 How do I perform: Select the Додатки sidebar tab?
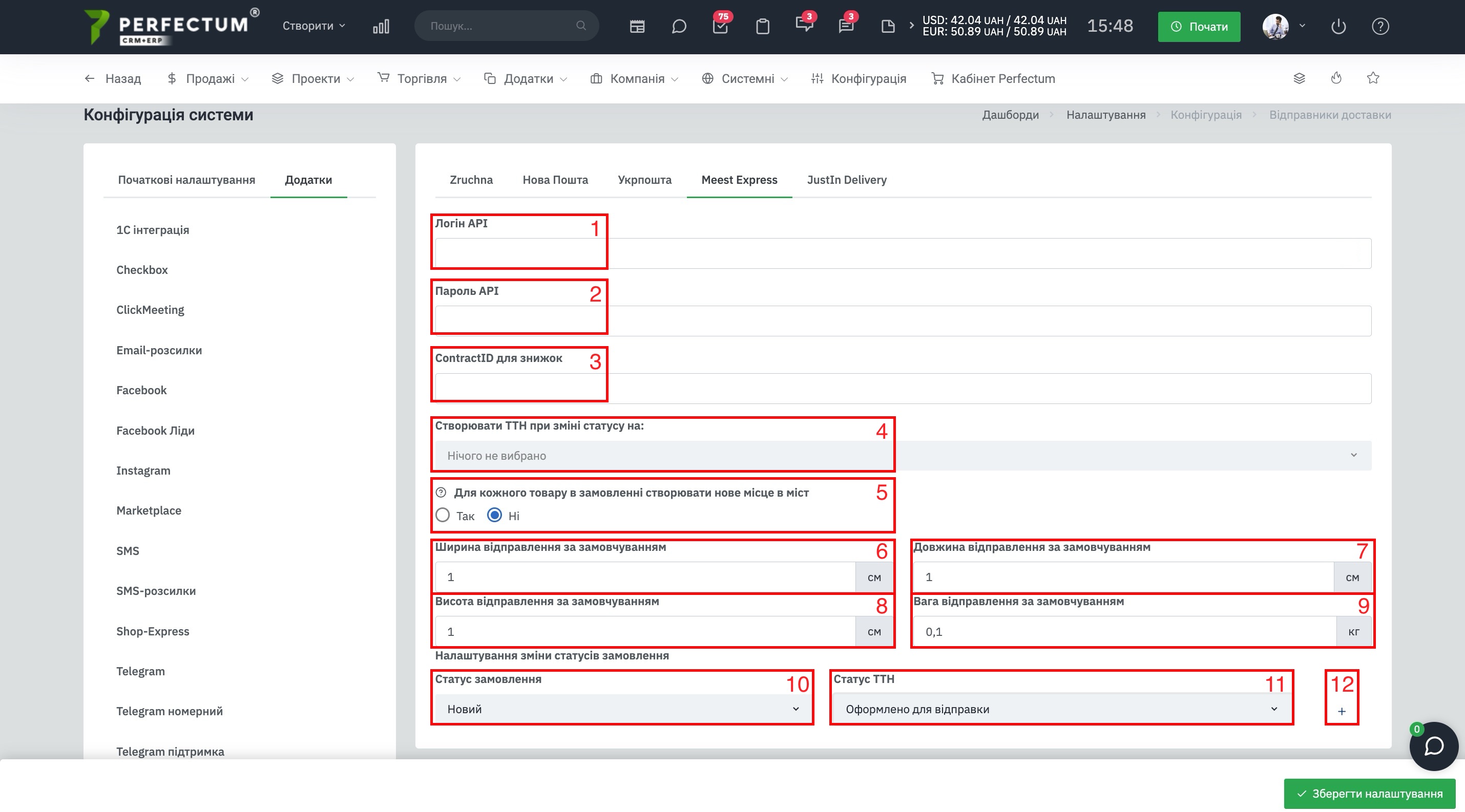point(308,180)
